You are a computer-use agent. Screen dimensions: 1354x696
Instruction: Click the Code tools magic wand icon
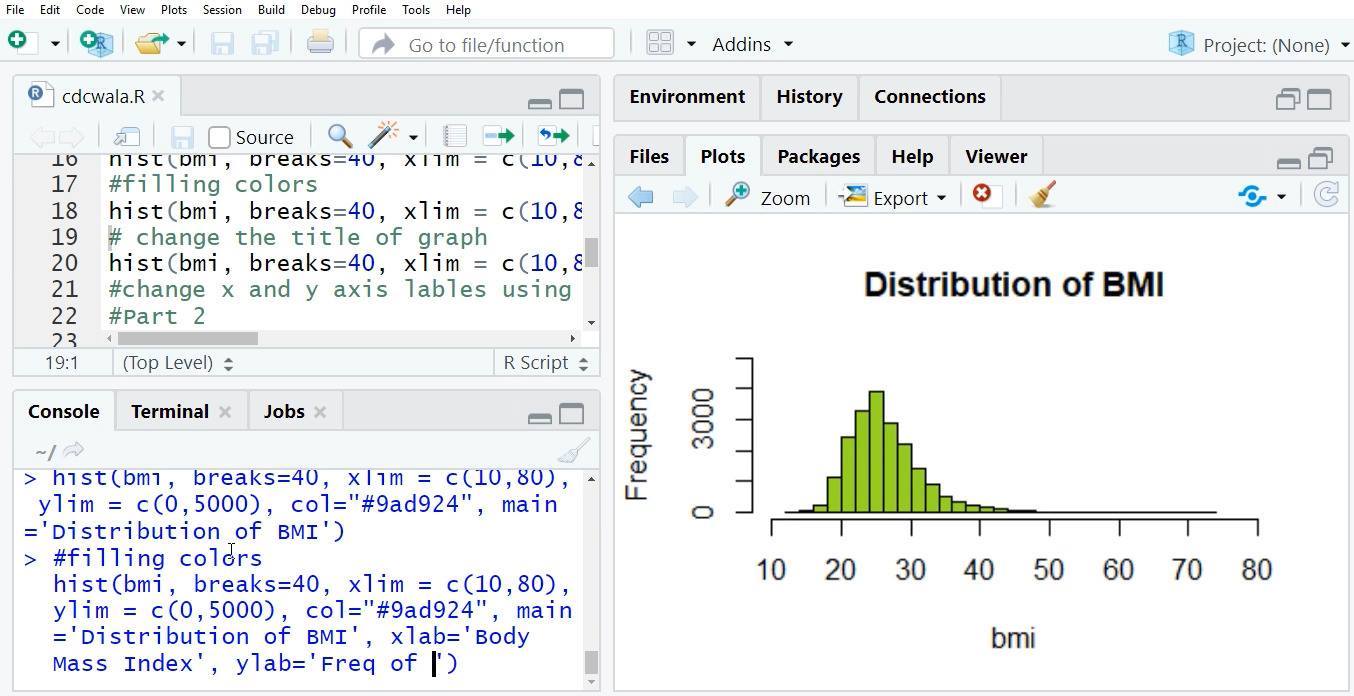tap(384, 135)
